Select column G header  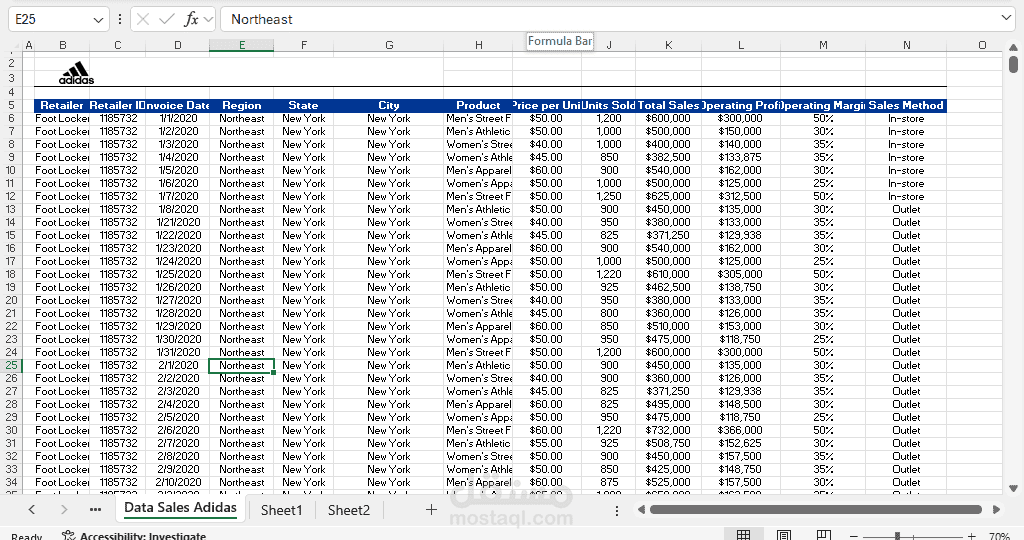(389, 45)
